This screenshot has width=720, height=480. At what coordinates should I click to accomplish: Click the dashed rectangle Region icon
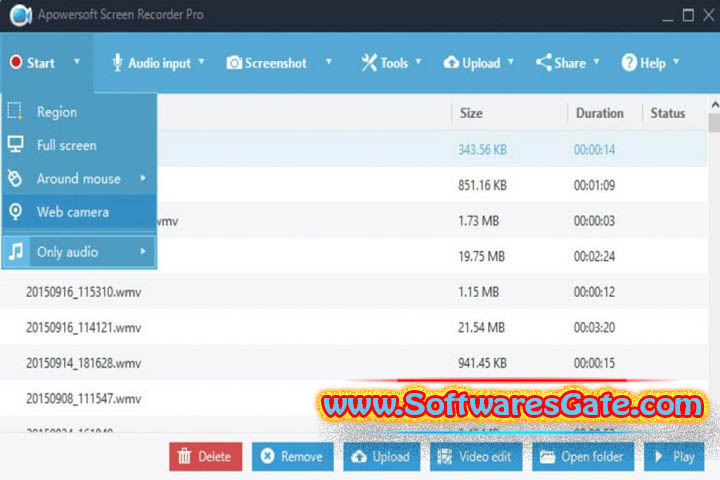pyautogui.click(x=15, y=111)
